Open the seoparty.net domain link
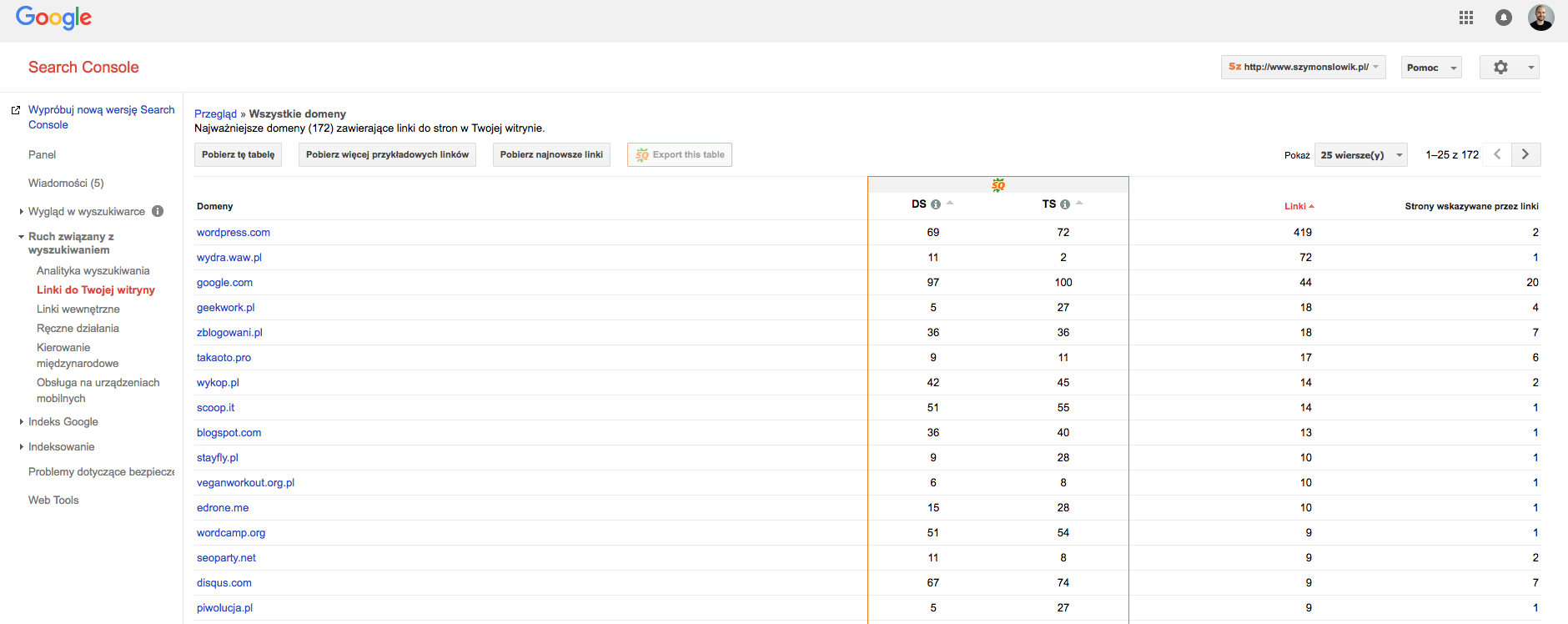 [x=226, y=557]
